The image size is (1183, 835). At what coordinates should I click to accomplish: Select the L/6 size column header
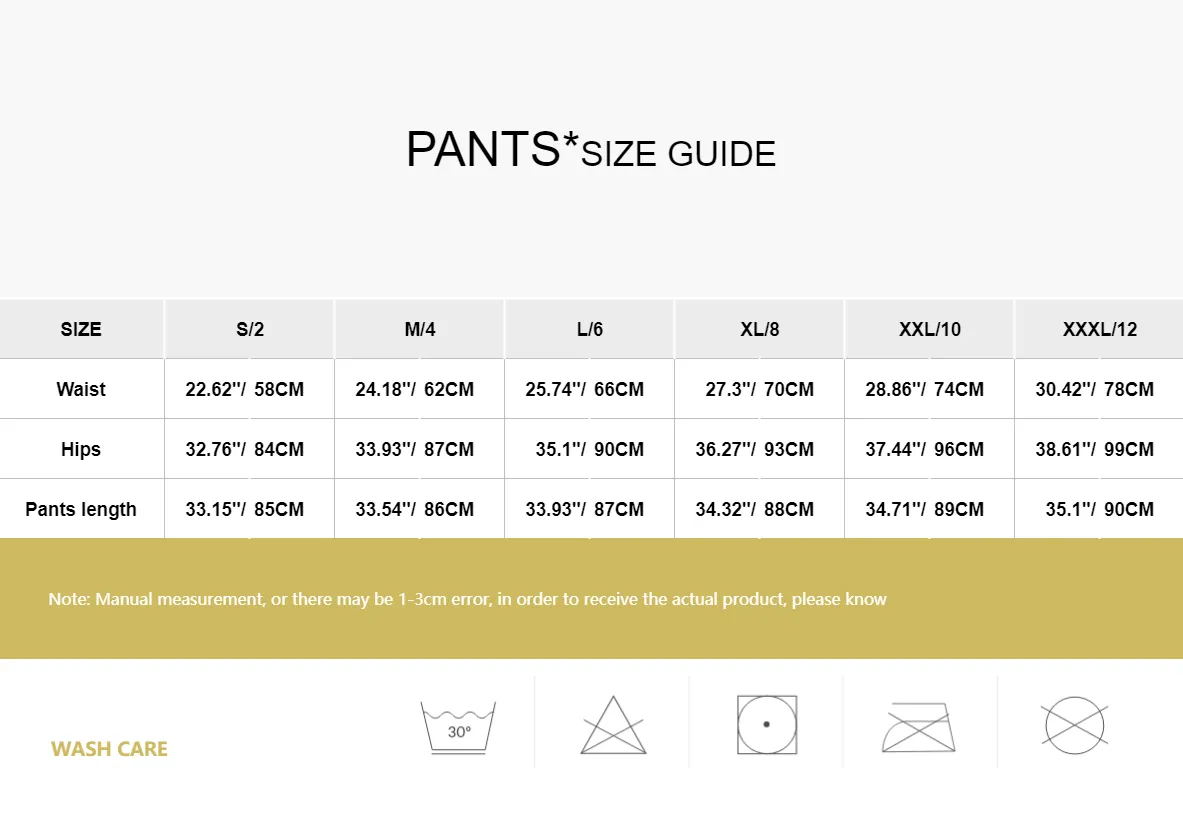point(589,329)
